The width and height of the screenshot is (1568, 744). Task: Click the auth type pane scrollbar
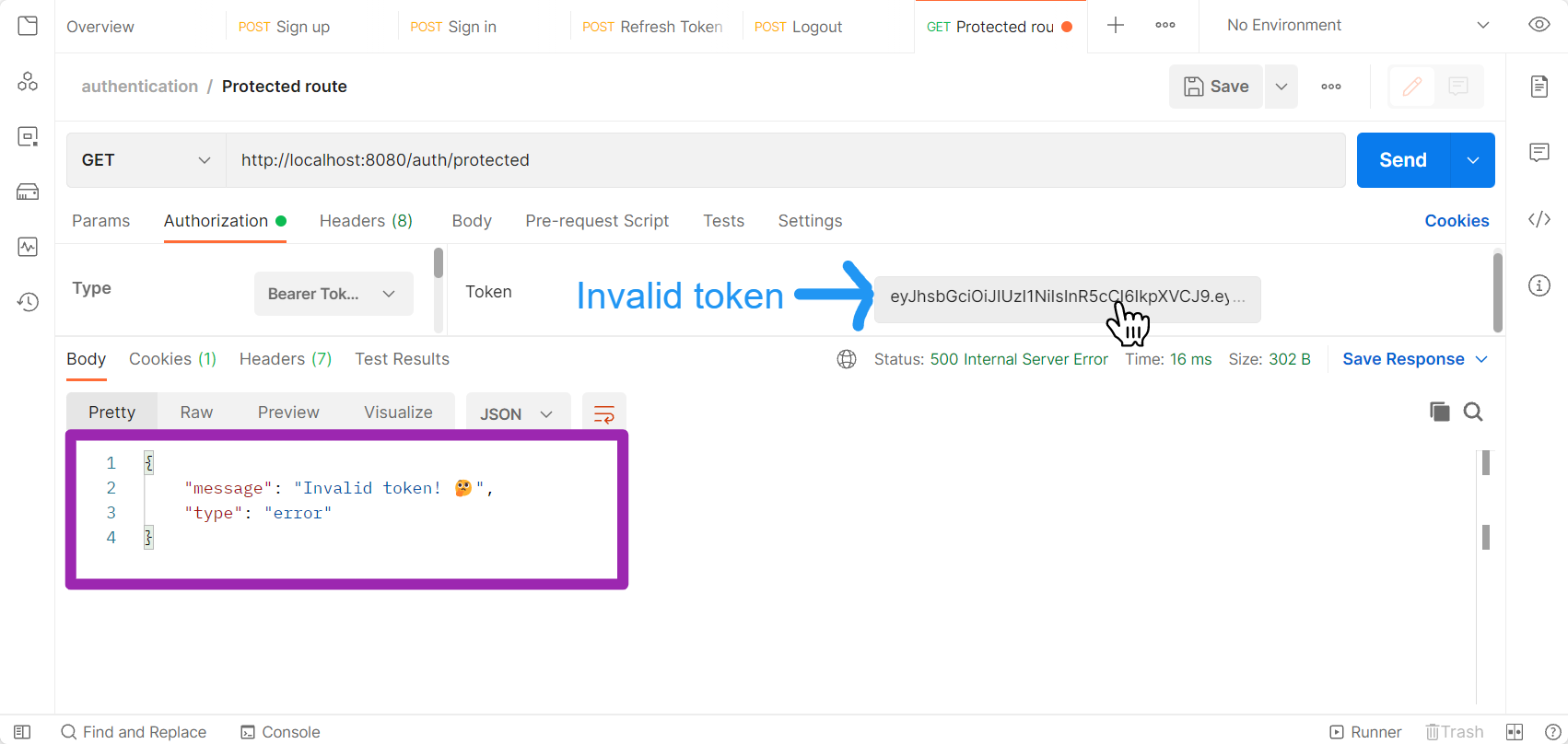[439, 263]
